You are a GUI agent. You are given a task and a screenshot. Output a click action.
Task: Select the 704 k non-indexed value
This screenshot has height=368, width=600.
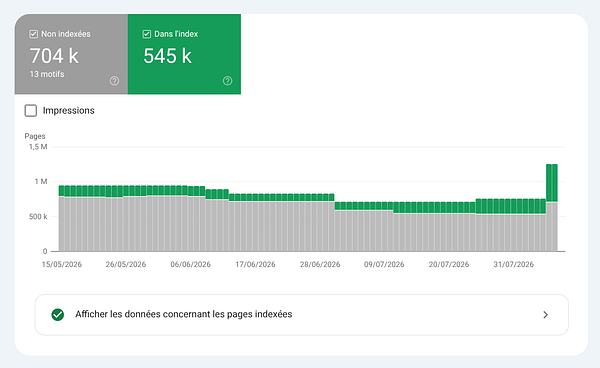(x=54, y=56)
